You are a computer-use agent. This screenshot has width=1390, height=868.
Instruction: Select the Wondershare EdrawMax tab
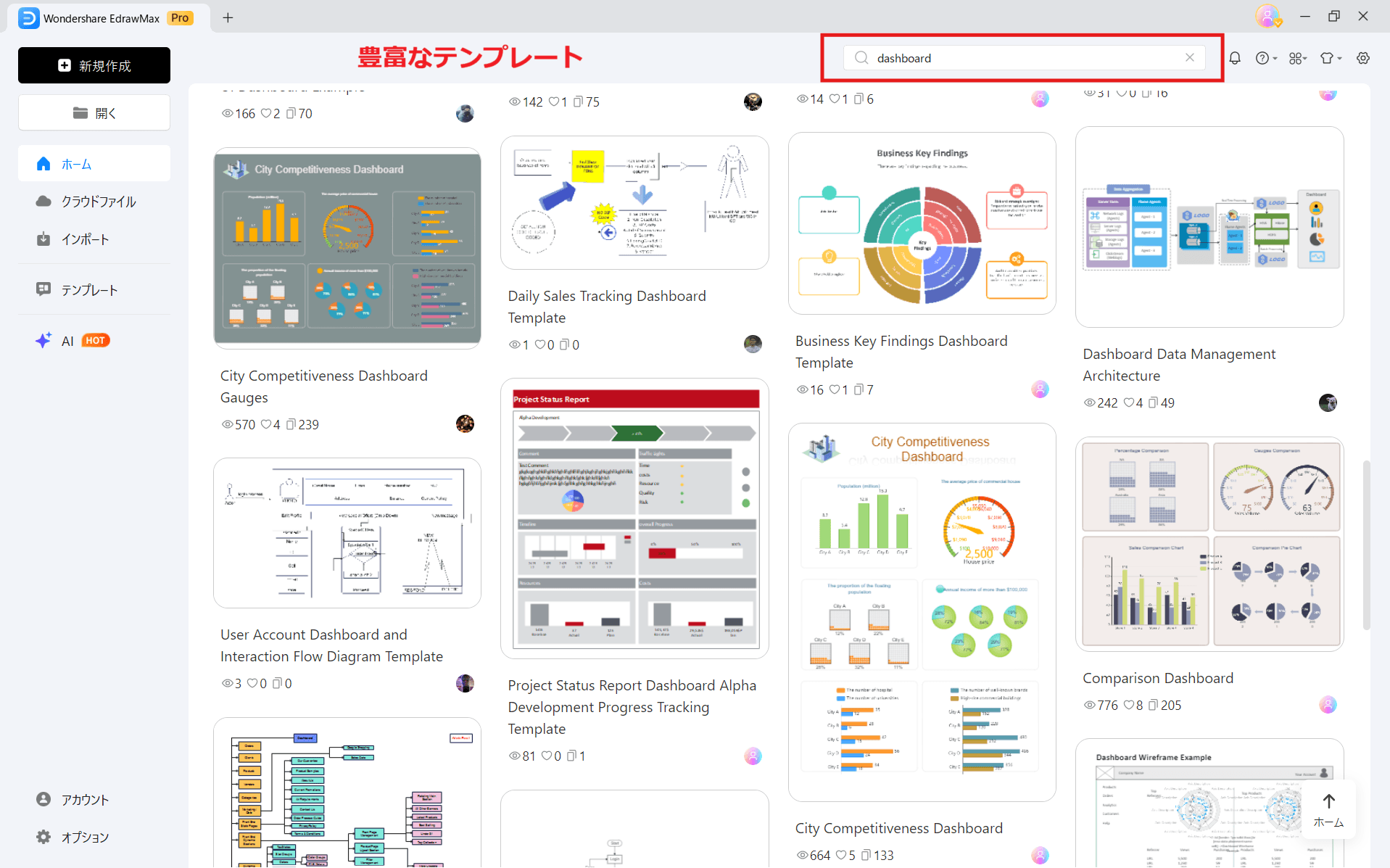click(109, 17)
